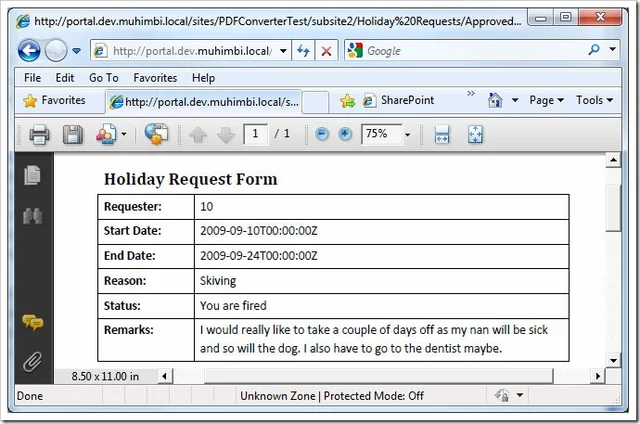
Task: Zoom in with the plus button
Action: (345, 134)
